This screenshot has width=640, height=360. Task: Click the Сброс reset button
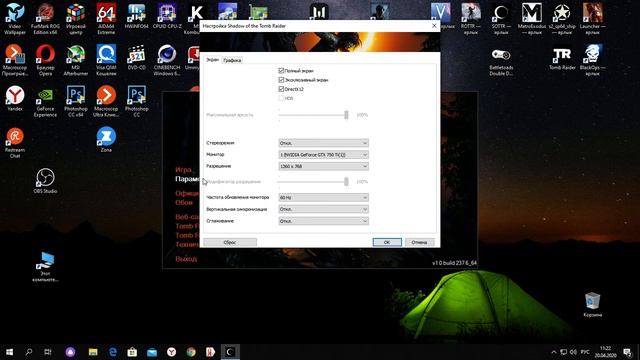tap(230, 242)
